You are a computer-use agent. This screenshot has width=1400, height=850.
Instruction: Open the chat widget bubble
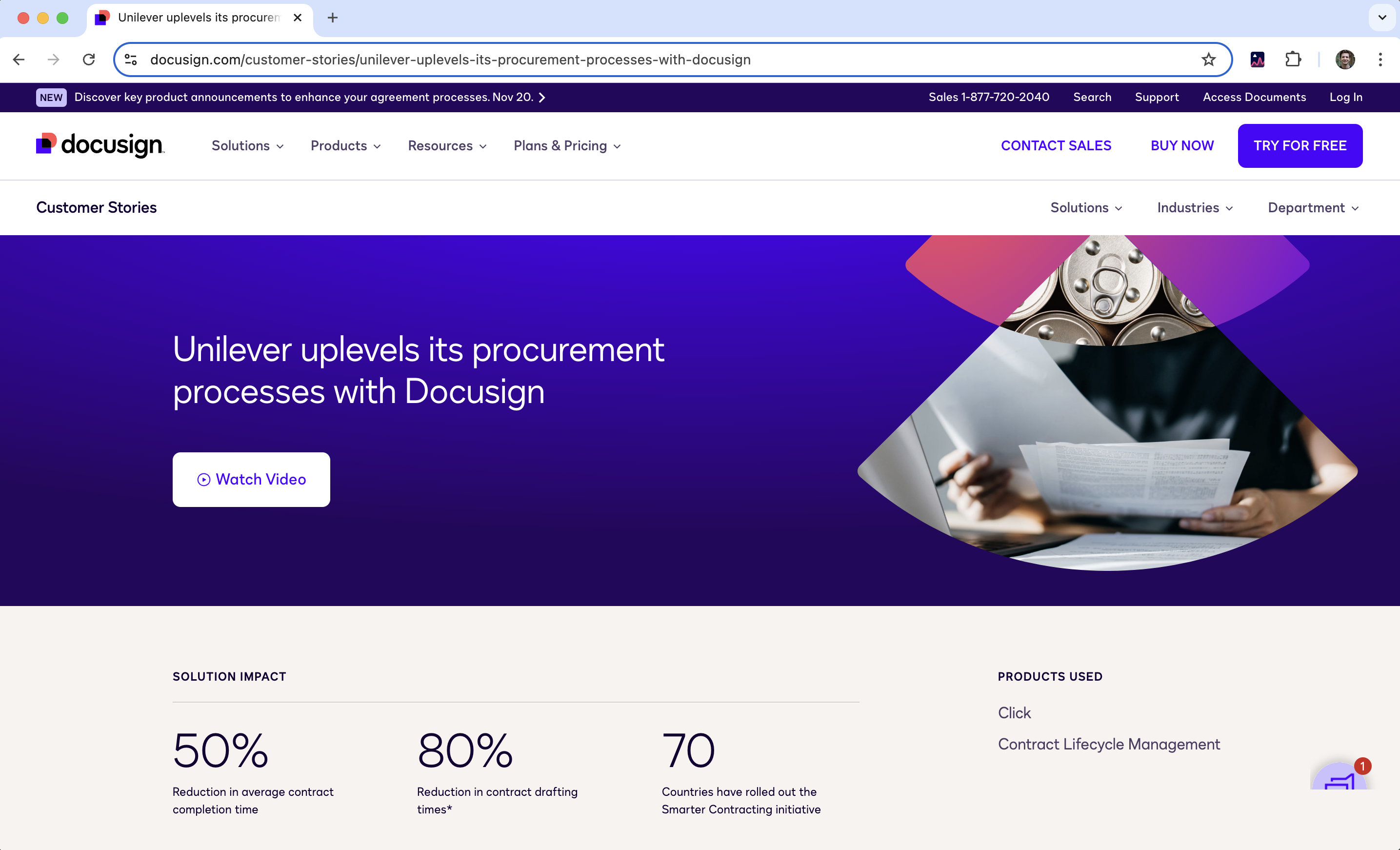[1340, 778]
